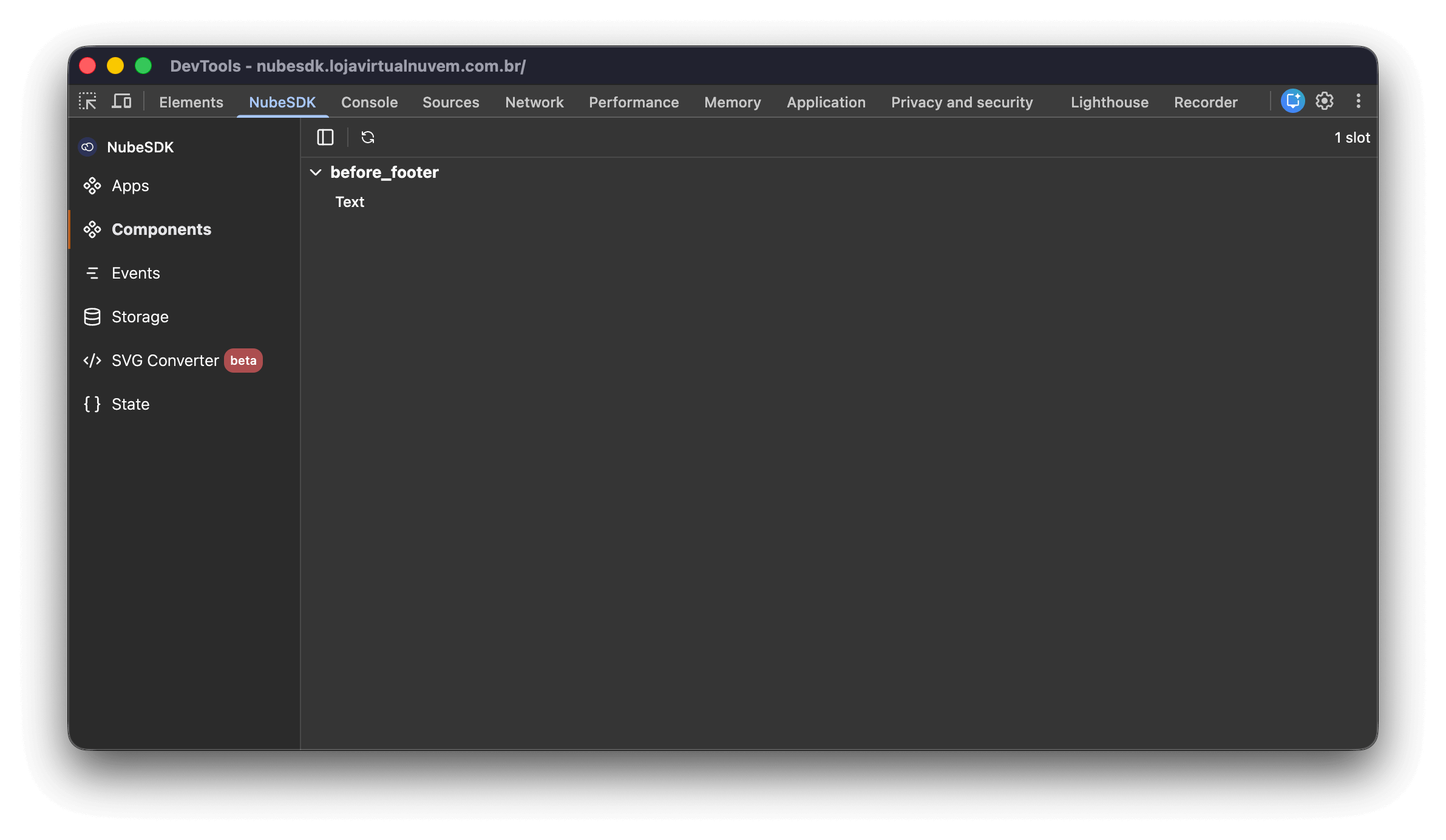1446x840 pixels.
Task: Click the blue AI assistance badge icon
Action: [x=1292, y=101]
